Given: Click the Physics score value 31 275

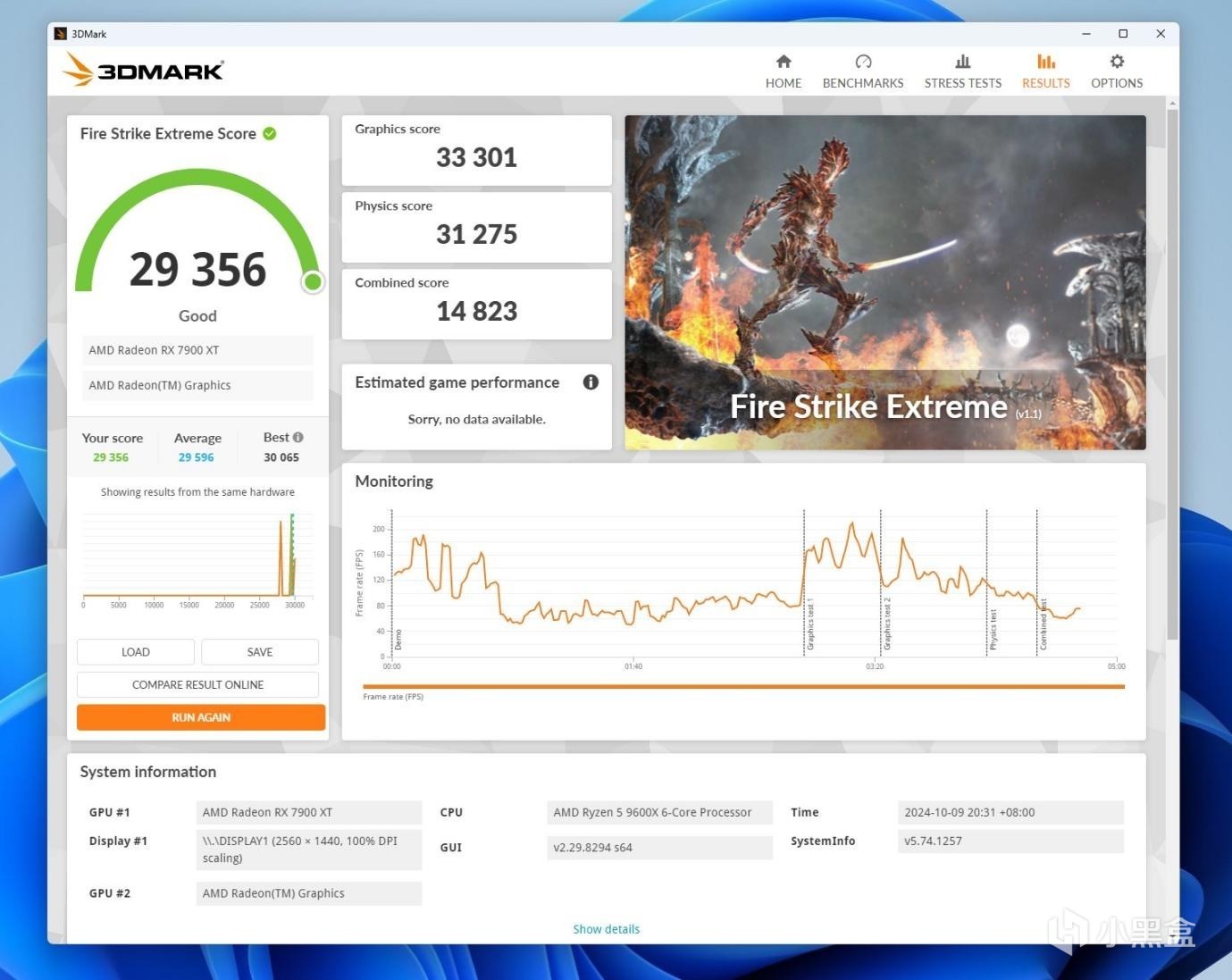Looking at the screenshot, I should (x=477, y=235).
